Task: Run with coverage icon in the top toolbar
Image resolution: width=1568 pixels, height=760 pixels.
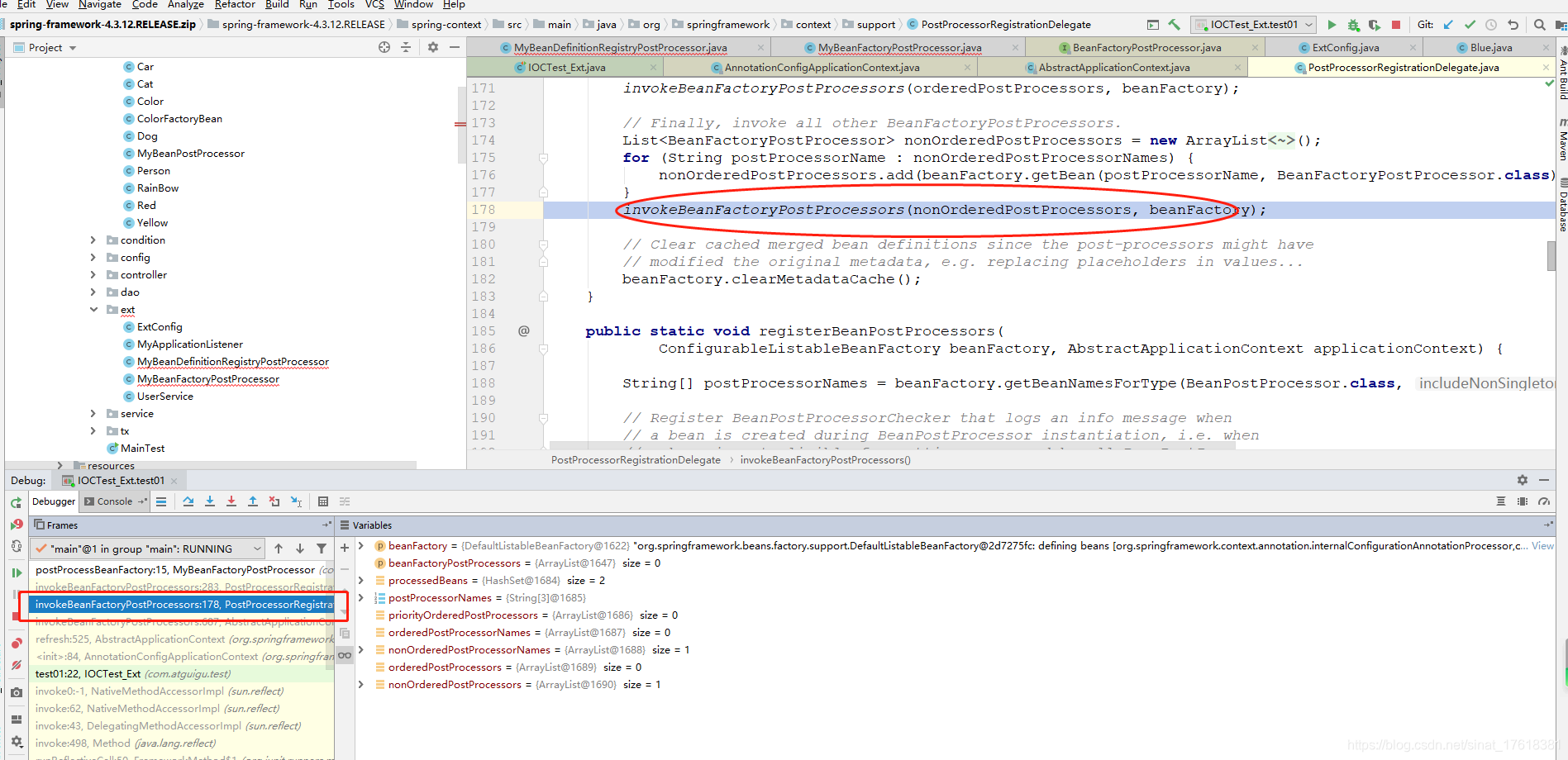Action: point(1375,25)
